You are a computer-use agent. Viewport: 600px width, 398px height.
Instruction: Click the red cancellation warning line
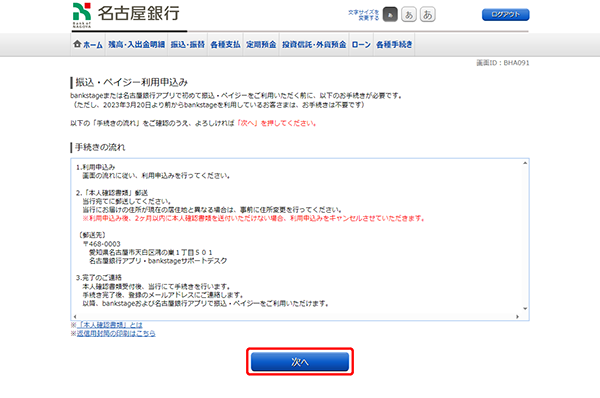254,218
